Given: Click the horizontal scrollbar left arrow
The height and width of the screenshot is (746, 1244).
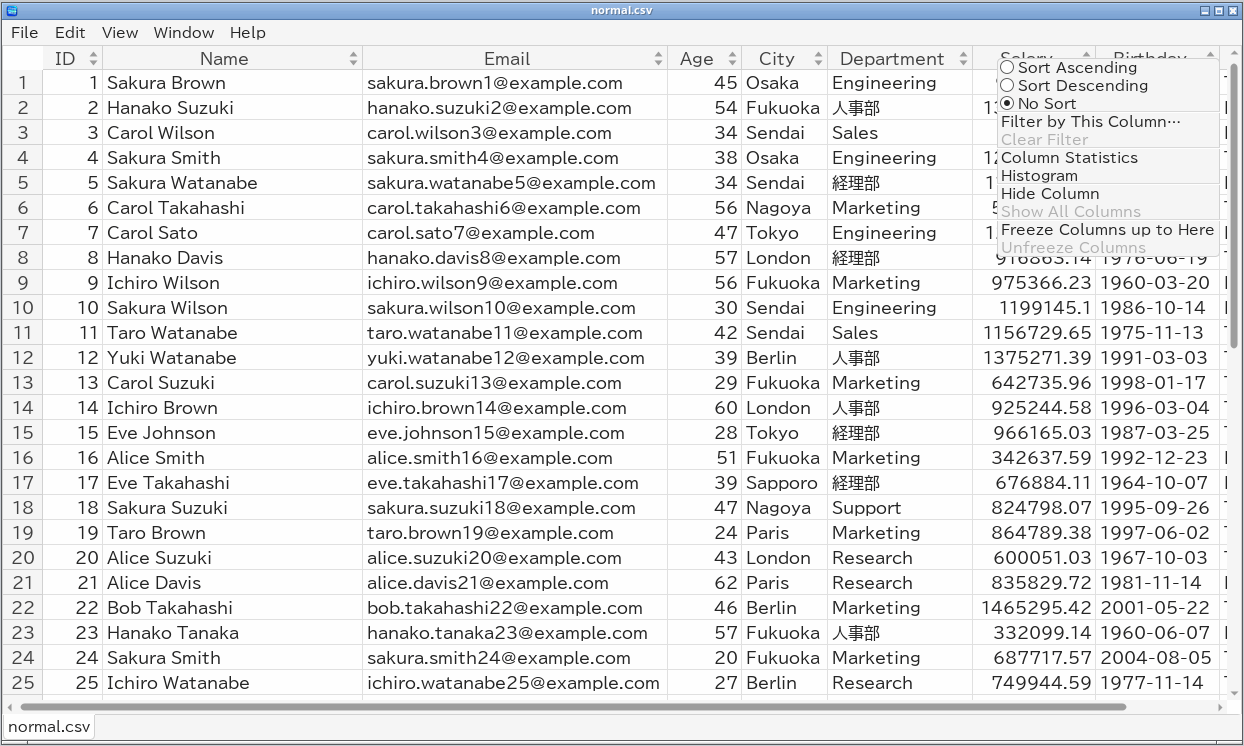Looking at the screenshot, I should (x=10, y=707).
